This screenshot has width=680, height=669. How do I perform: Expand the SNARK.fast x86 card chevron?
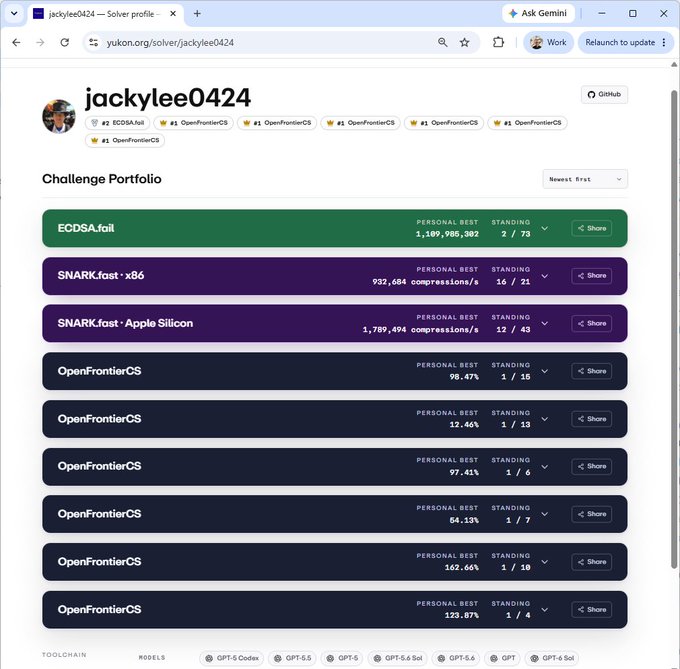click(x=545, y=276)
